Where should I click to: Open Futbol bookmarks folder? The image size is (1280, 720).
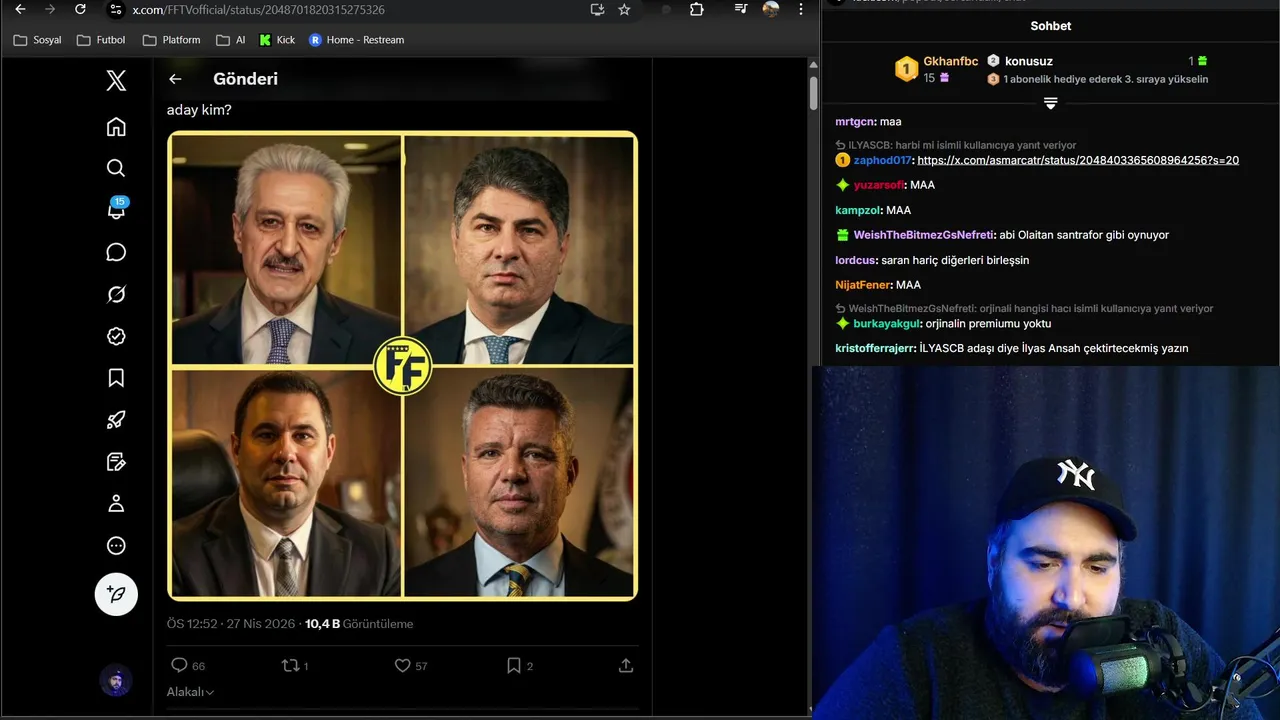101,40
